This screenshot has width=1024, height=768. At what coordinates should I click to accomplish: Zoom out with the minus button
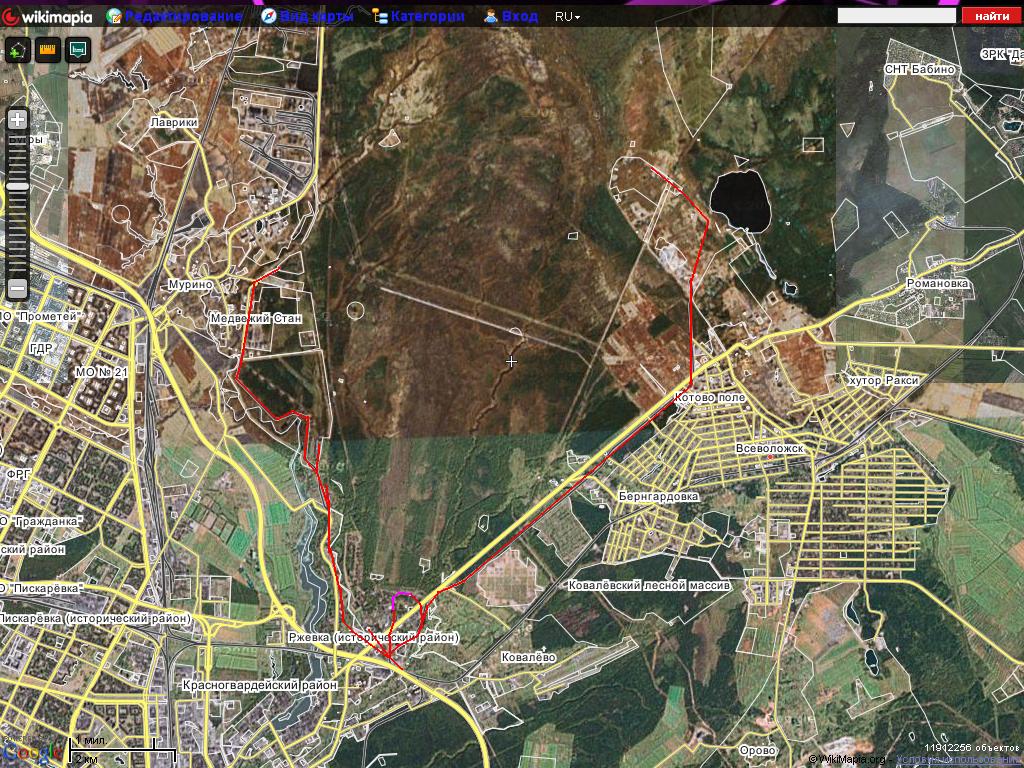[17, 289]
